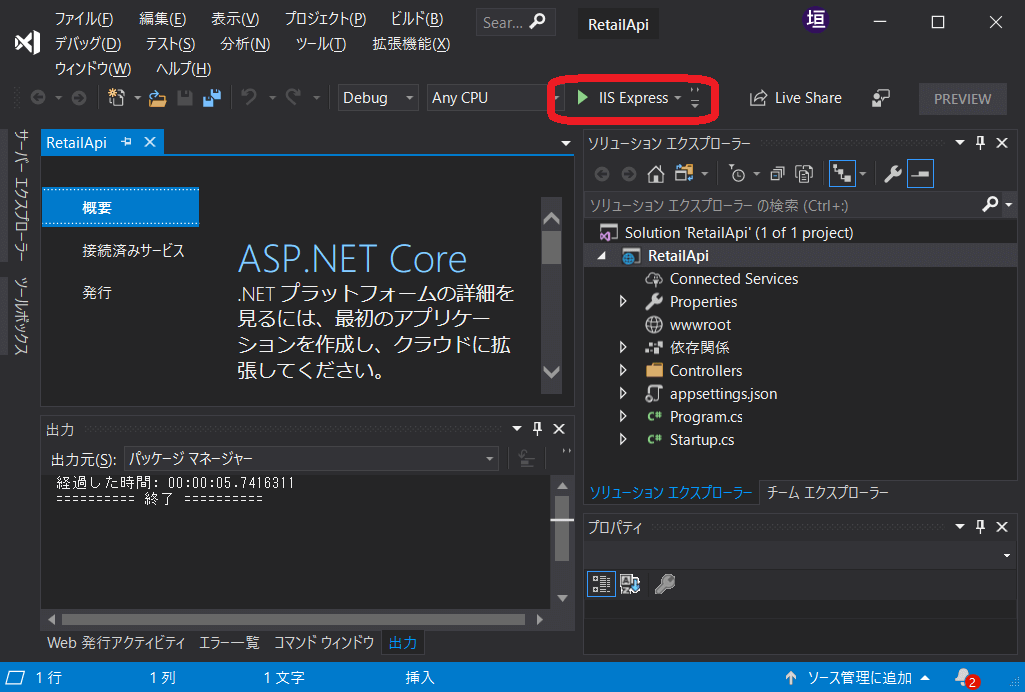Switch to エラー一覧 tab
This screenshot has height=692, width=1025.
point(229,643)
